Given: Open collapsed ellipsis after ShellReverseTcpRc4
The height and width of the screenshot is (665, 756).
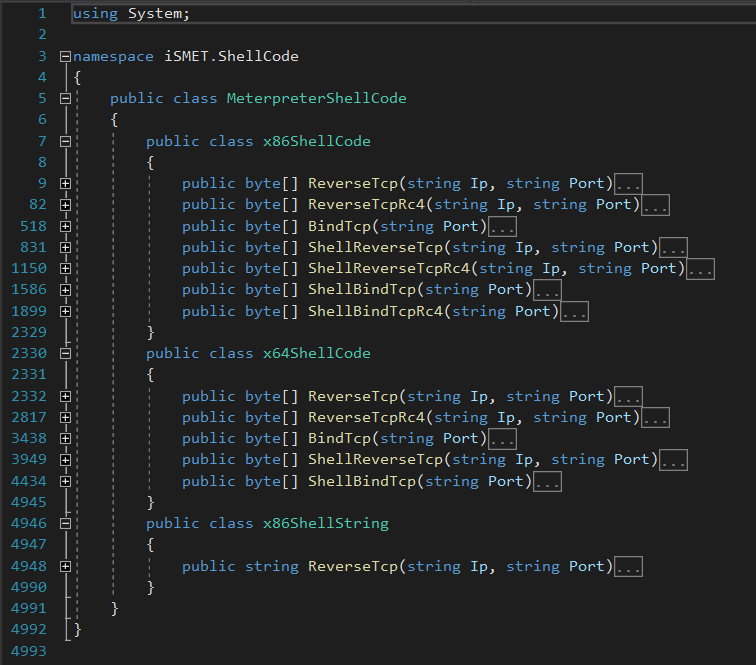Looking at the screenshot, I should tap(700, 269).
